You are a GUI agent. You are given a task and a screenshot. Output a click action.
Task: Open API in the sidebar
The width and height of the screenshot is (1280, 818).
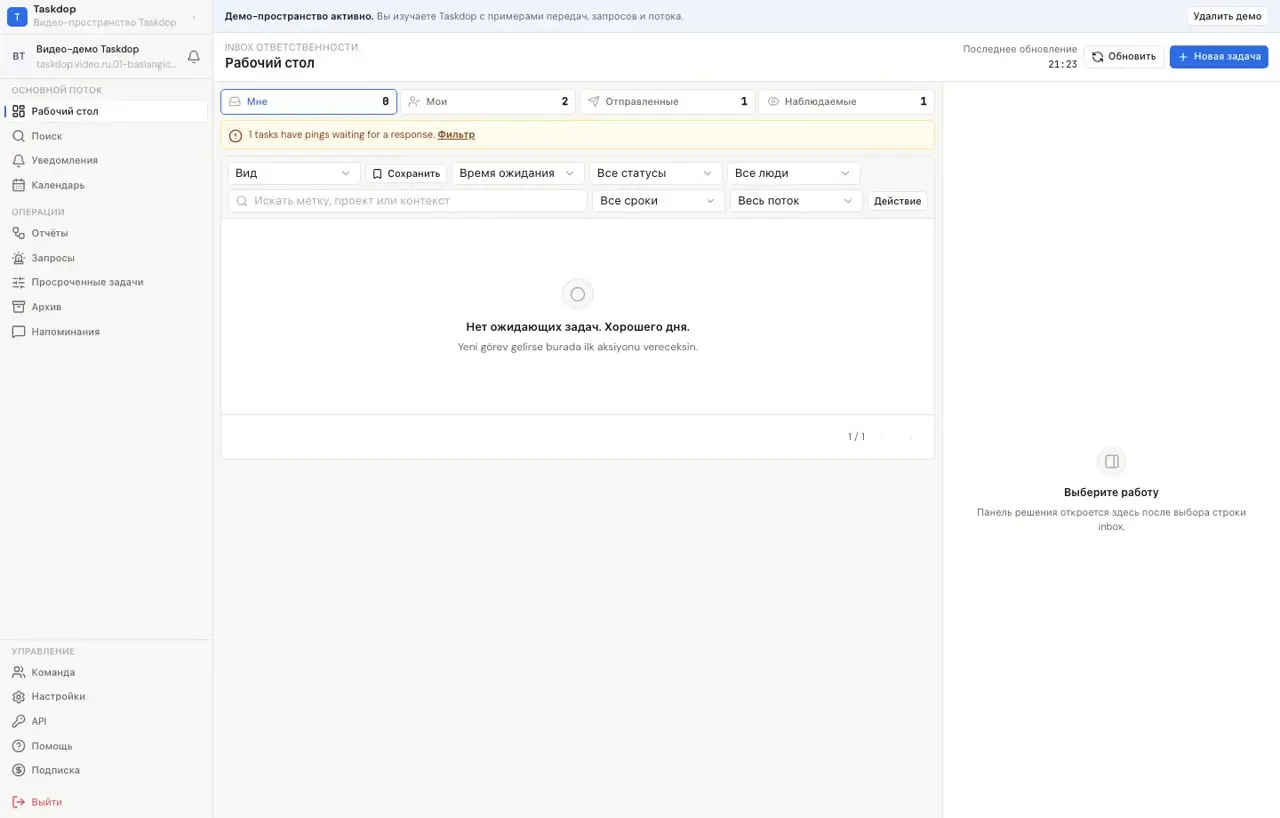tap(106, 721)
